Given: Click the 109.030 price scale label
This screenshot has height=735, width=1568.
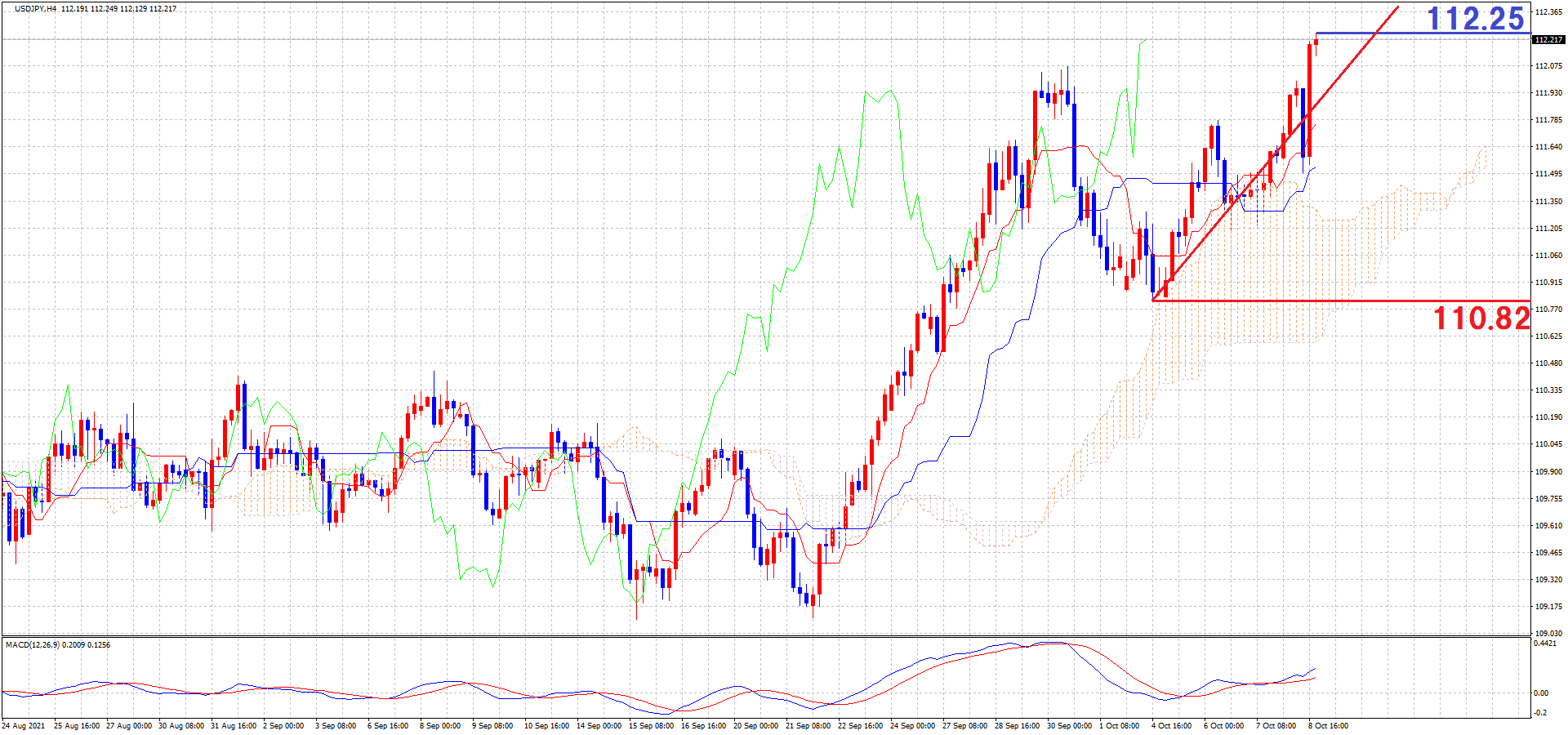Looking at the screenshot, I should (1548, 633).
